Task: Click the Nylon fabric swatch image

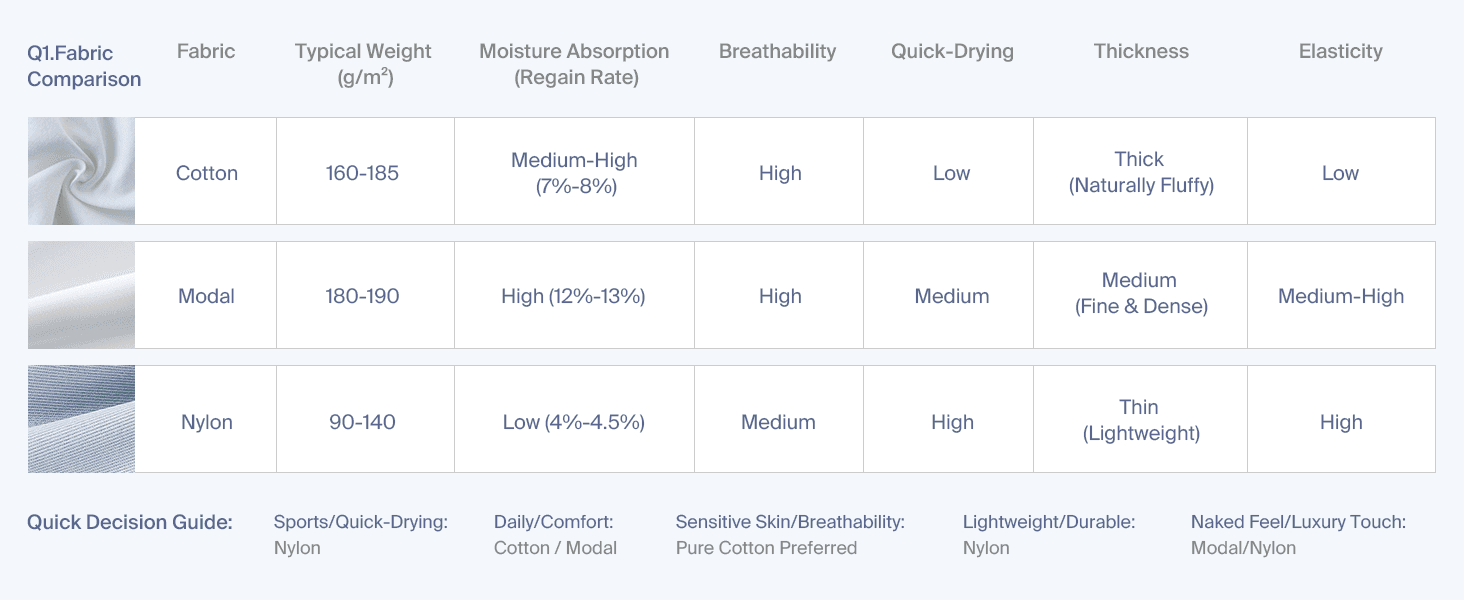Action: pyautogui.click(x=81, y=419)
